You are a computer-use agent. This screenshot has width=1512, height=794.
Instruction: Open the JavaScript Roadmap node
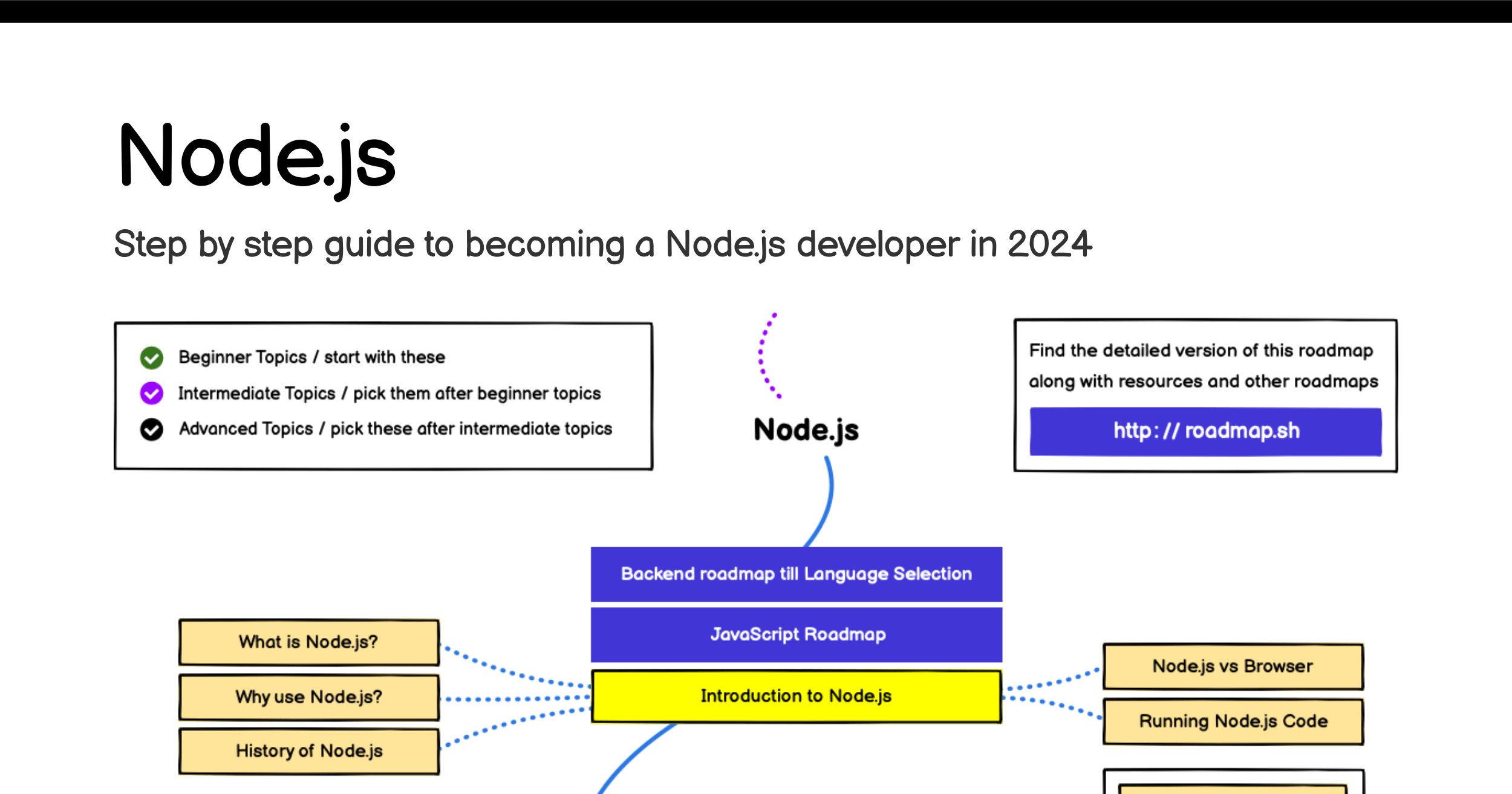796,634
